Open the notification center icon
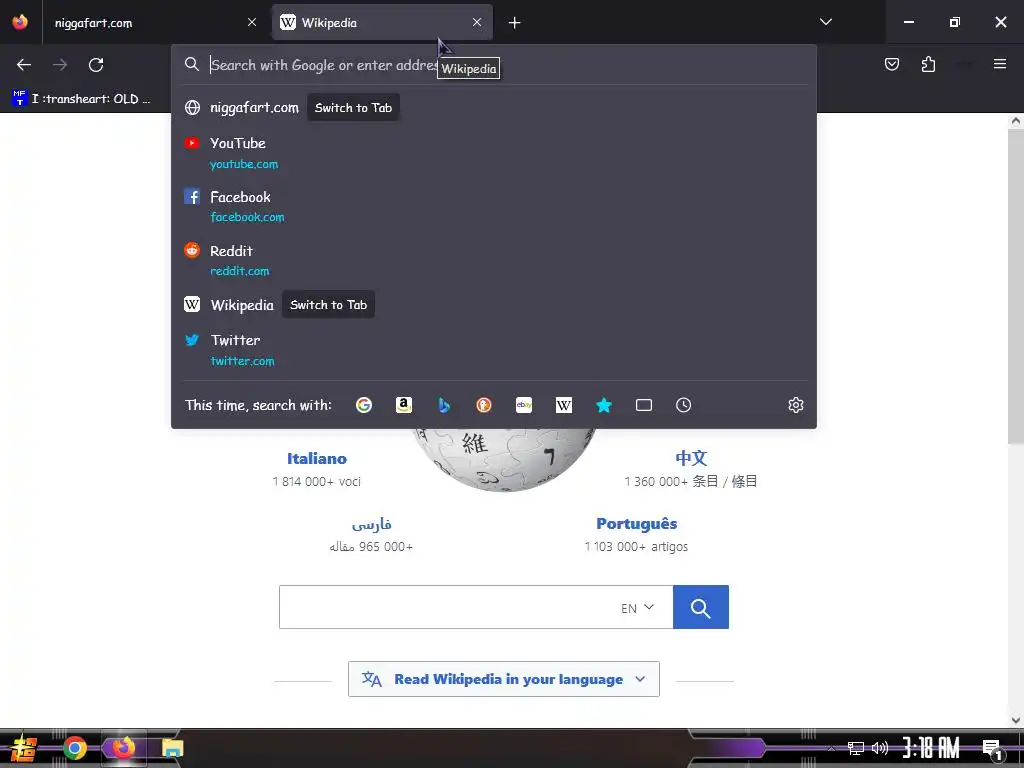Image resolution: width=1024 pixels, height=768 pixels. pyautogui.click(x=993, y=749)
